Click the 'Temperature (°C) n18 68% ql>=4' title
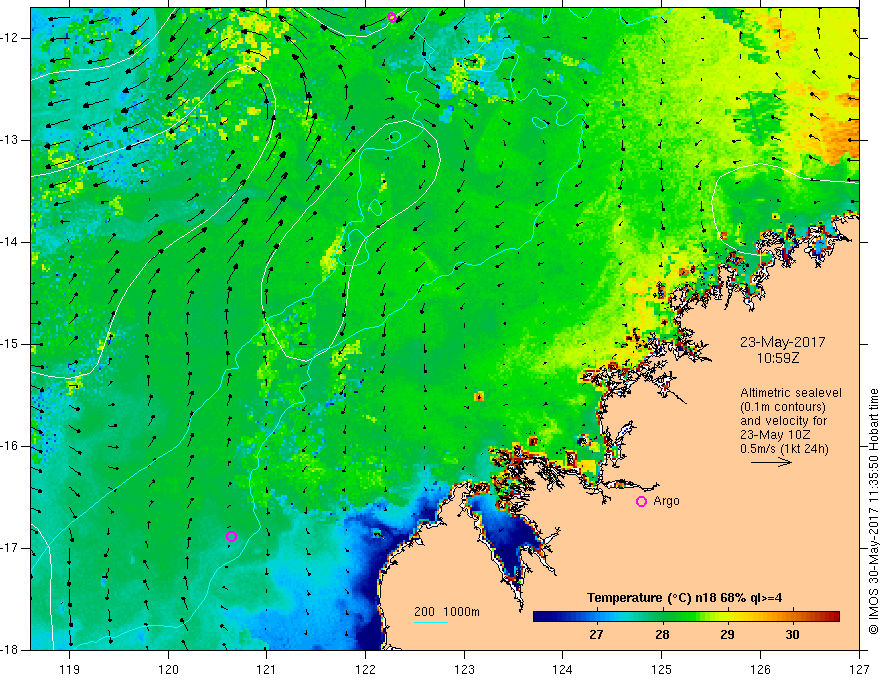 pos(684,598)
